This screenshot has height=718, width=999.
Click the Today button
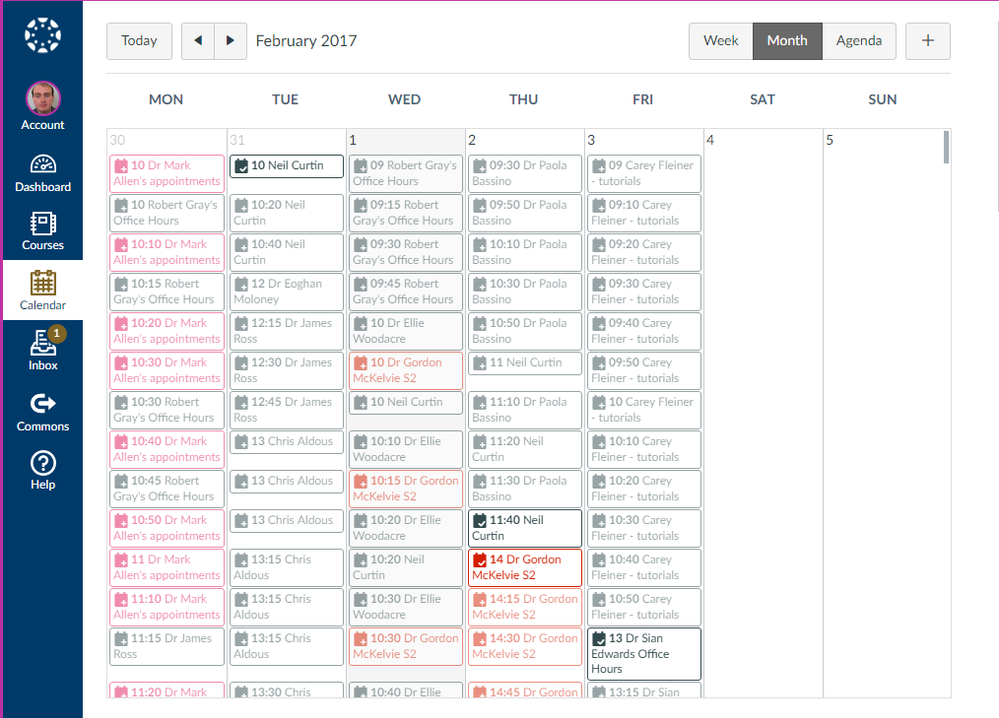139,41
